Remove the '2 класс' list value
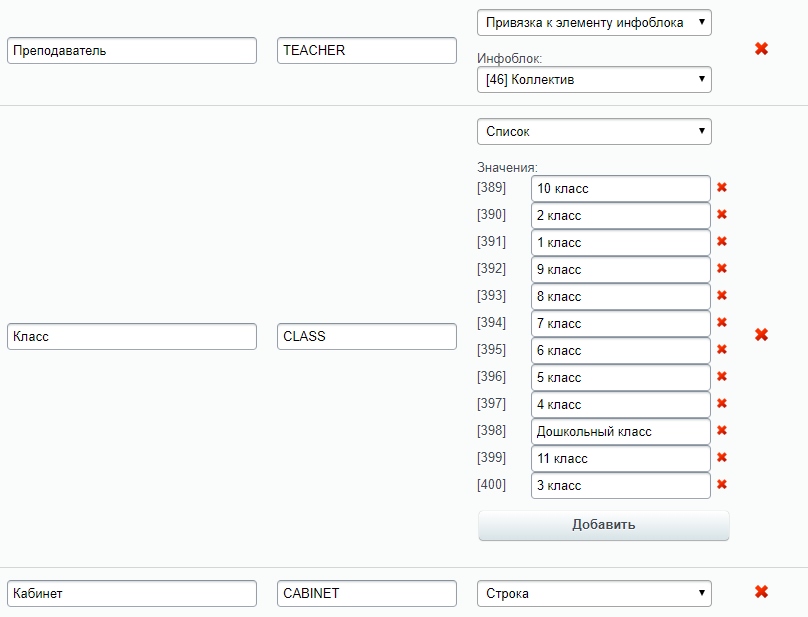808x617 pixels. point(722,214)
